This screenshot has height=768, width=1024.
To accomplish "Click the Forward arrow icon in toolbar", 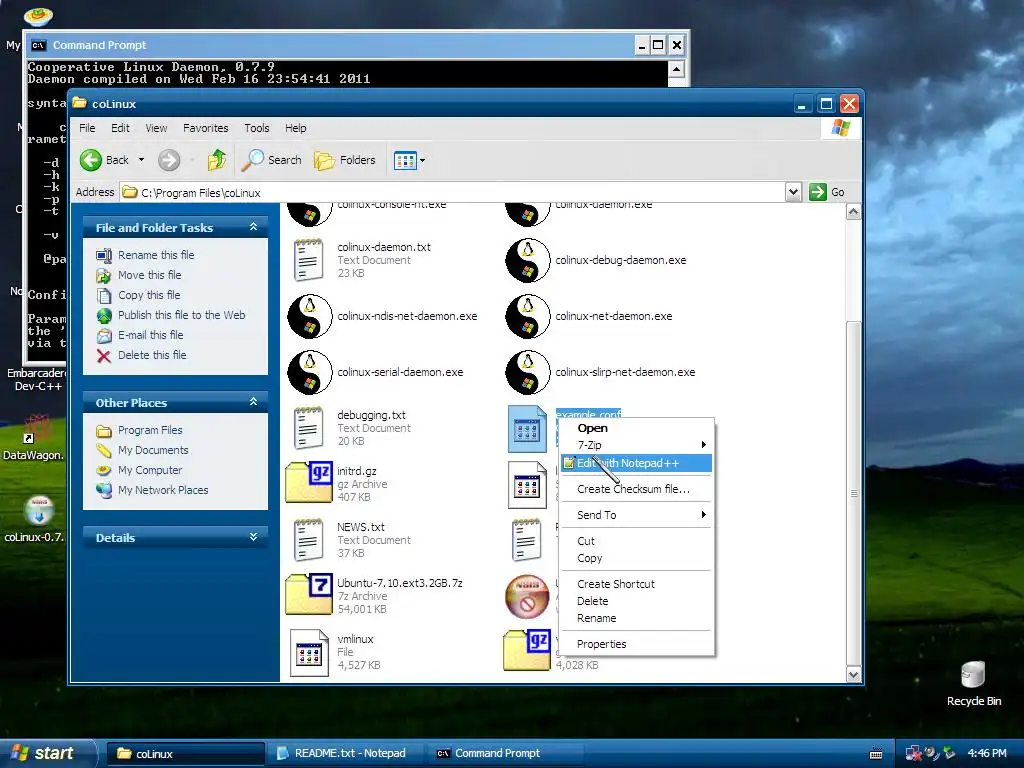I will click(x=169, y=160).
